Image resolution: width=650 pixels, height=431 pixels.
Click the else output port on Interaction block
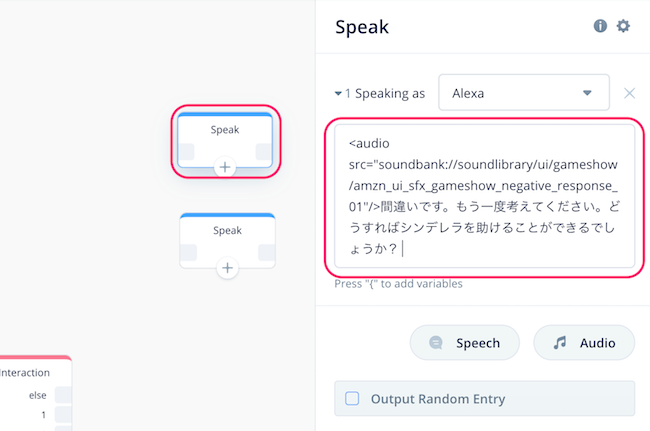pyautogui.click(x=63, y=395)
